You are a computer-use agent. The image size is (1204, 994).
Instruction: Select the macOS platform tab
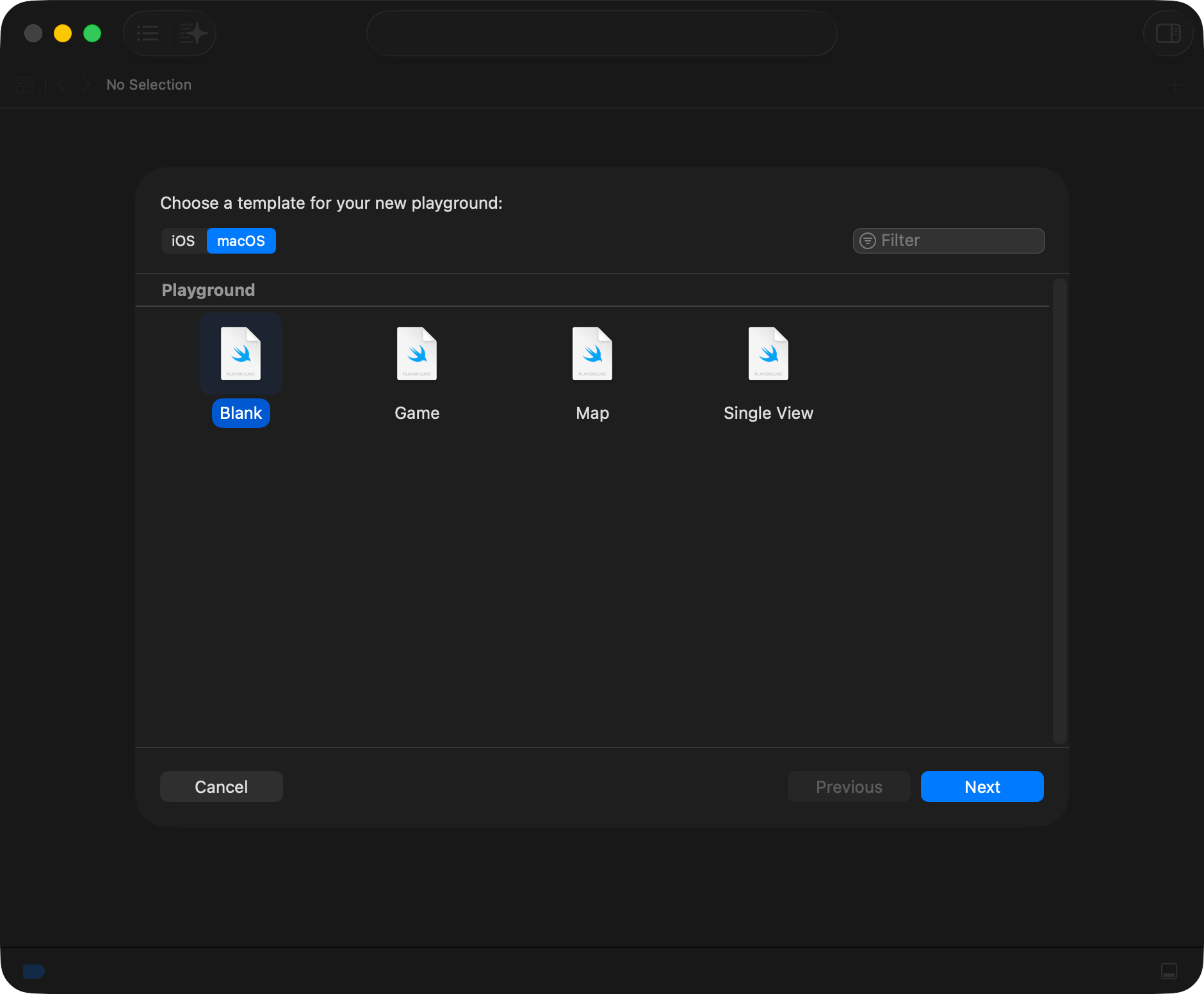(x=241, y=241)
